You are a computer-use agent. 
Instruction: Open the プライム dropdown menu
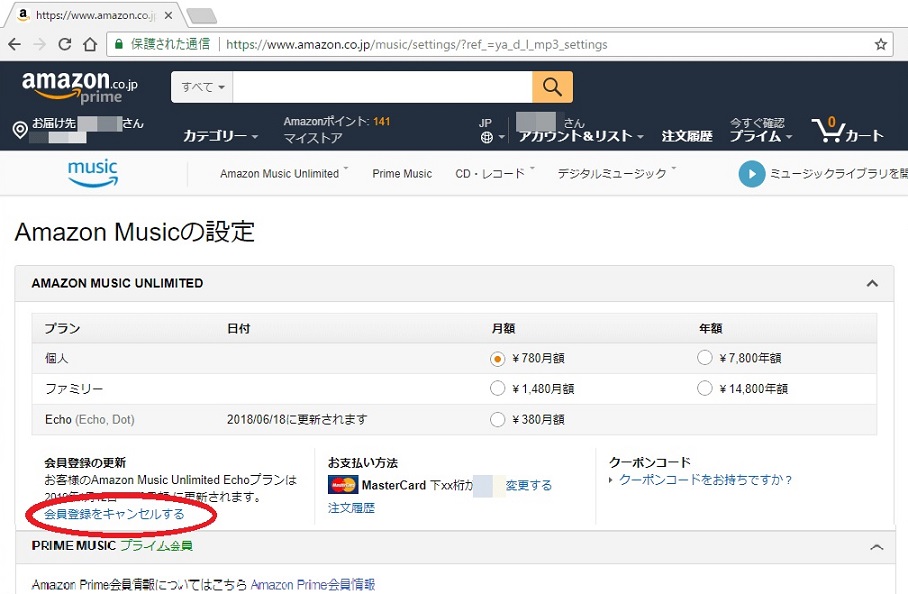(760, 136)
